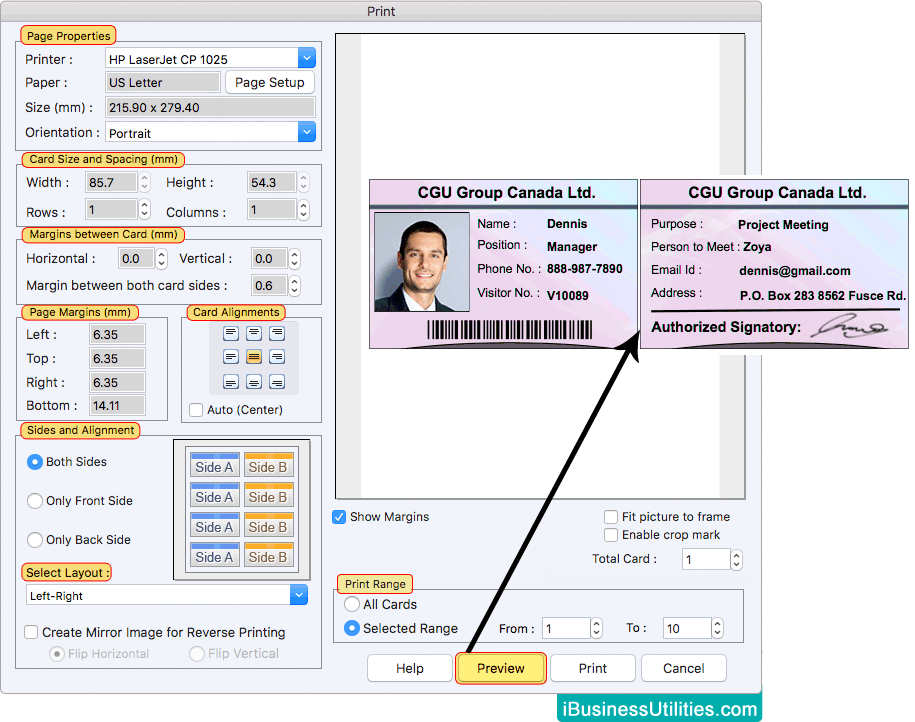Click the Size (mm) field
The height and width of the screenshot is (722, 915).
pos(210,107)
